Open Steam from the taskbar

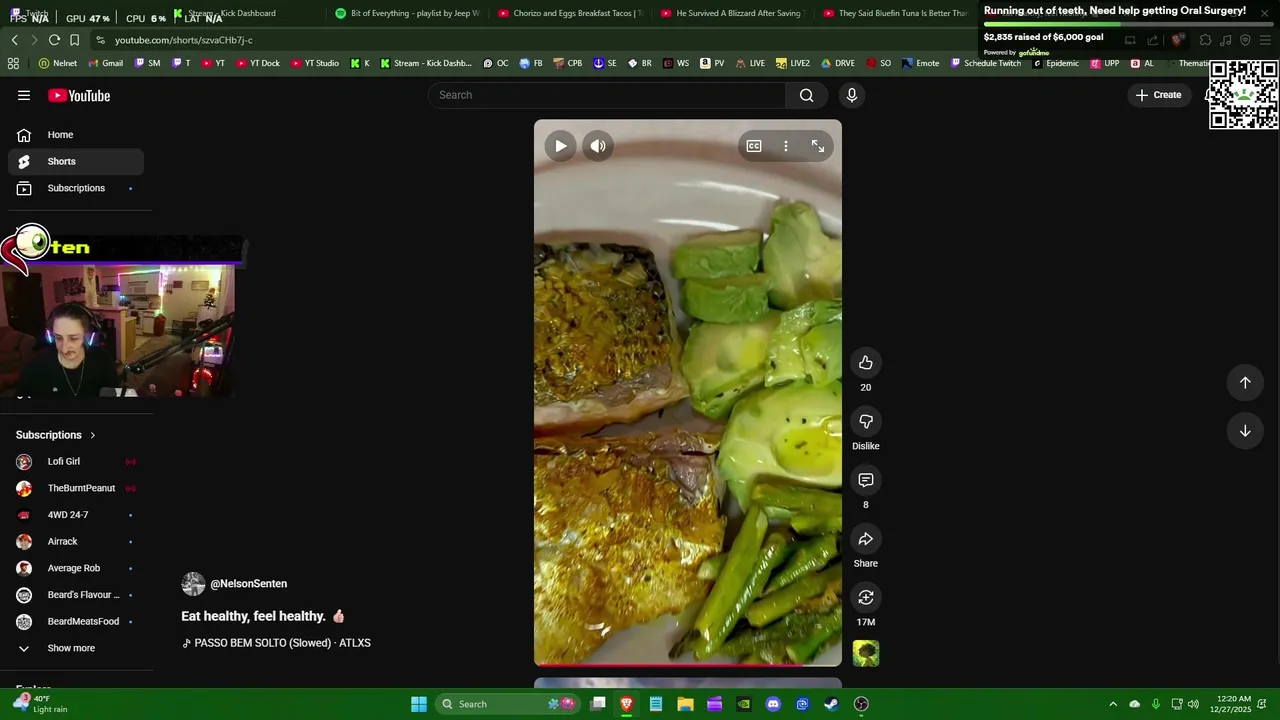click(x=831, y=704)
